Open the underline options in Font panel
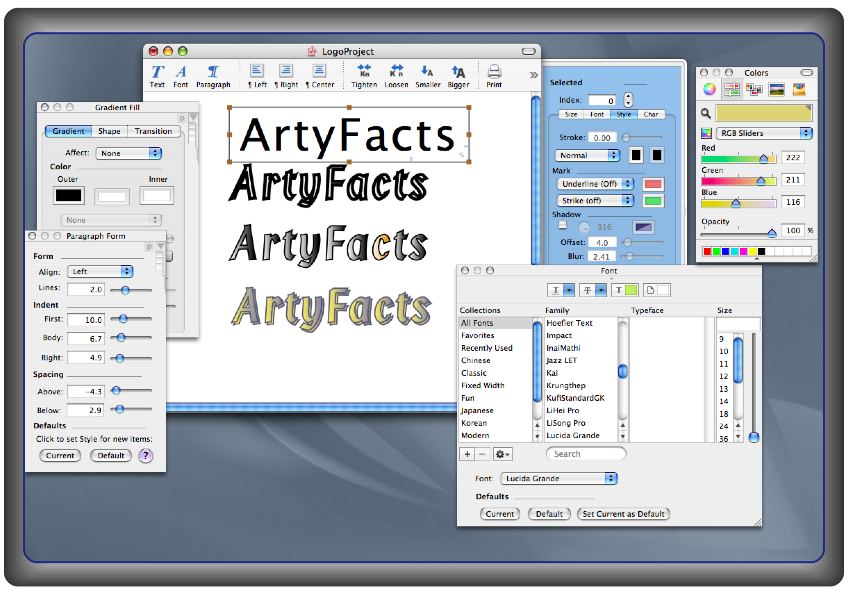 tap(561, 290)
